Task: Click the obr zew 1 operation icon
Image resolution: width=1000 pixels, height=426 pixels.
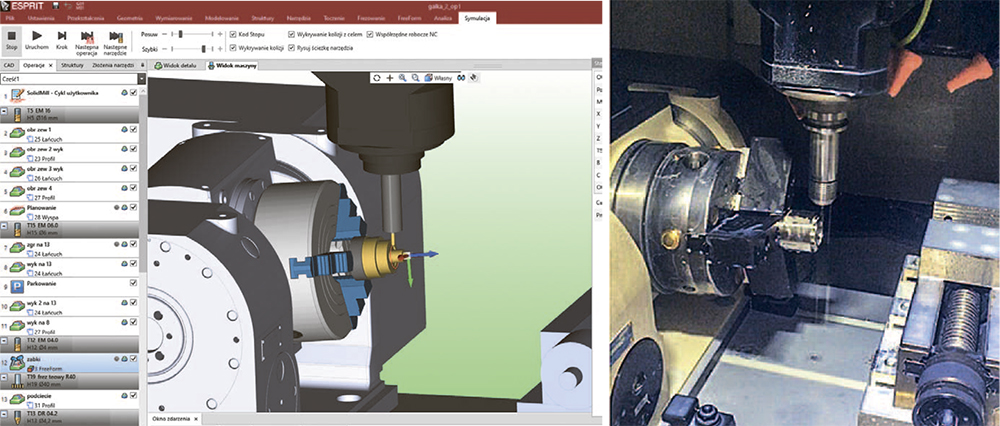Action: click(17, 133)
